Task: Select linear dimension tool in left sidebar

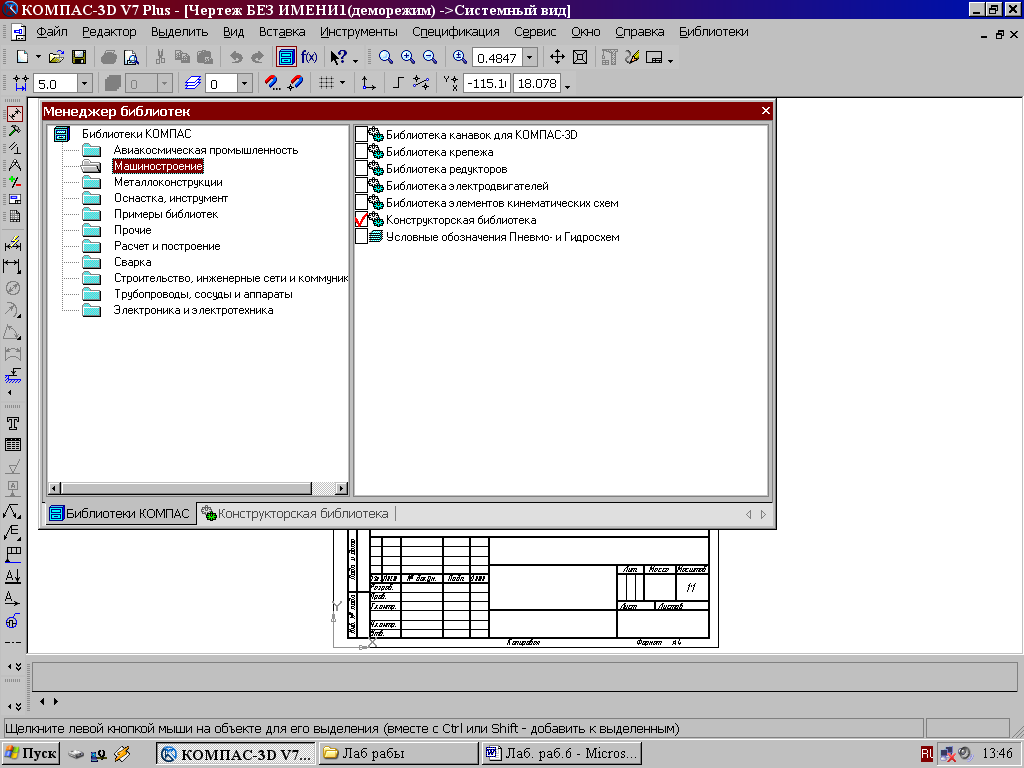Action: tap(12, 266)
